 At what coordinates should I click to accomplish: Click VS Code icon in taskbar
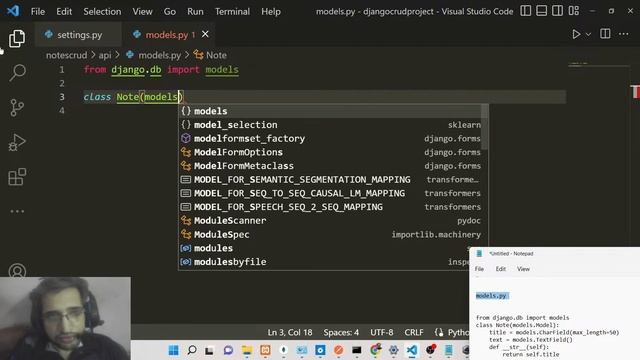tap(412, 350)
